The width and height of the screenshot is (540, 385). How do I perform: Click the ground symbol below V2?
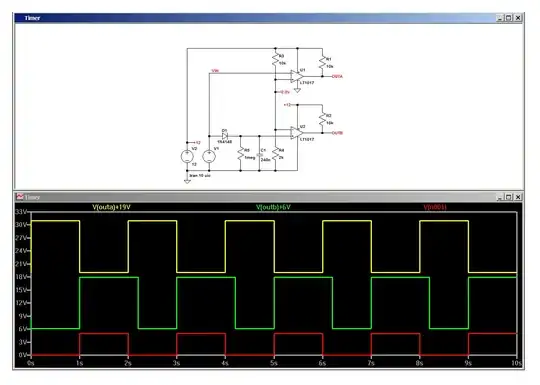pos(187,181)
